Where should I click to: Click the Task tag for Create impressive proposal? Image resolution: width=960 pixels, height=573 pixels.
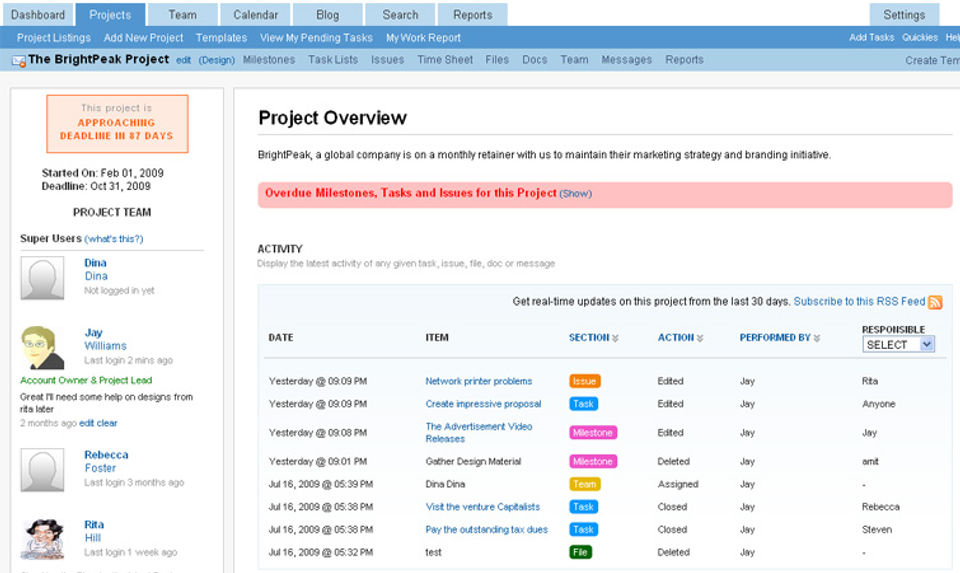click(x=583, y=404)
